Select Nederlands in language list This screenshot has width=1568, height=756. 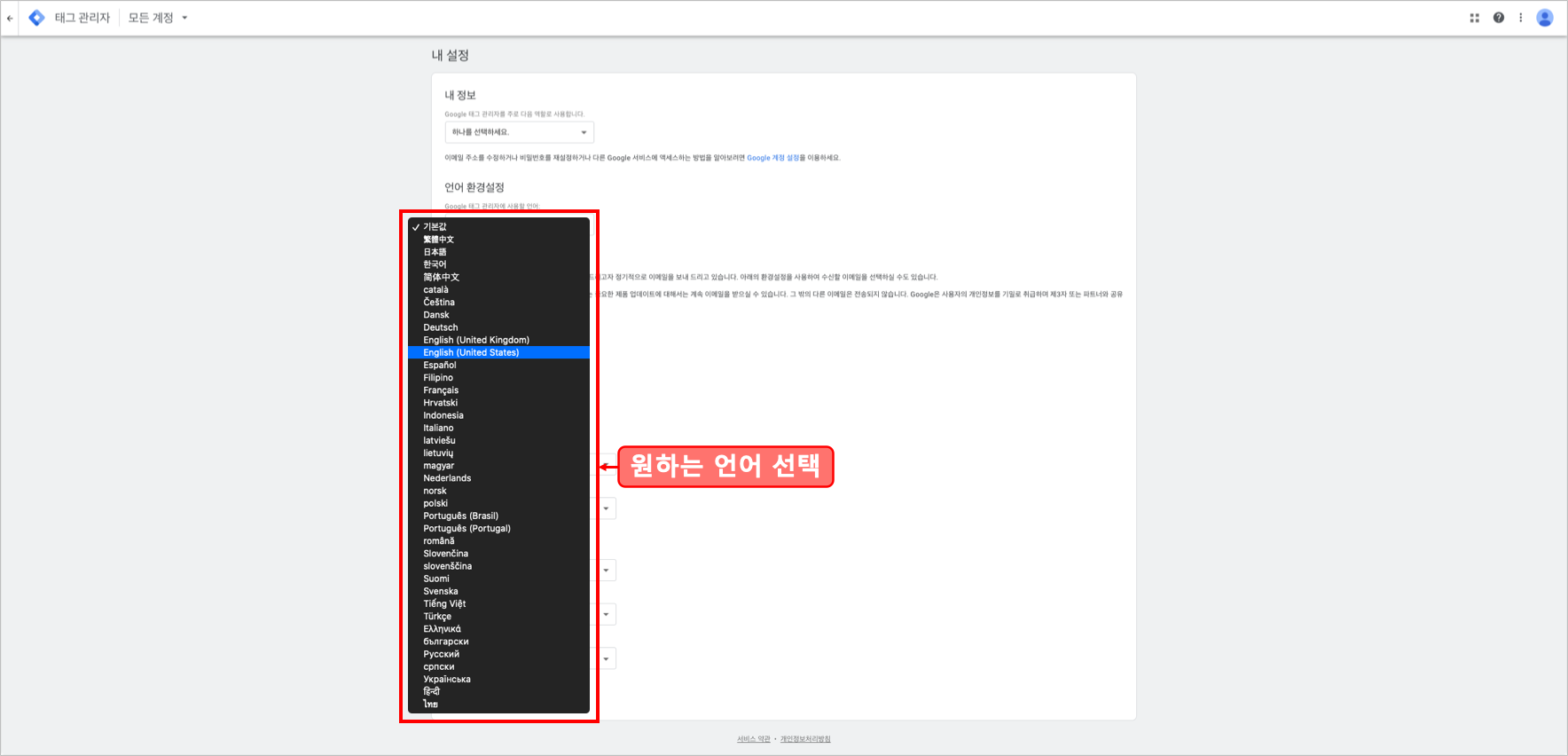click(x=498, y=478)
